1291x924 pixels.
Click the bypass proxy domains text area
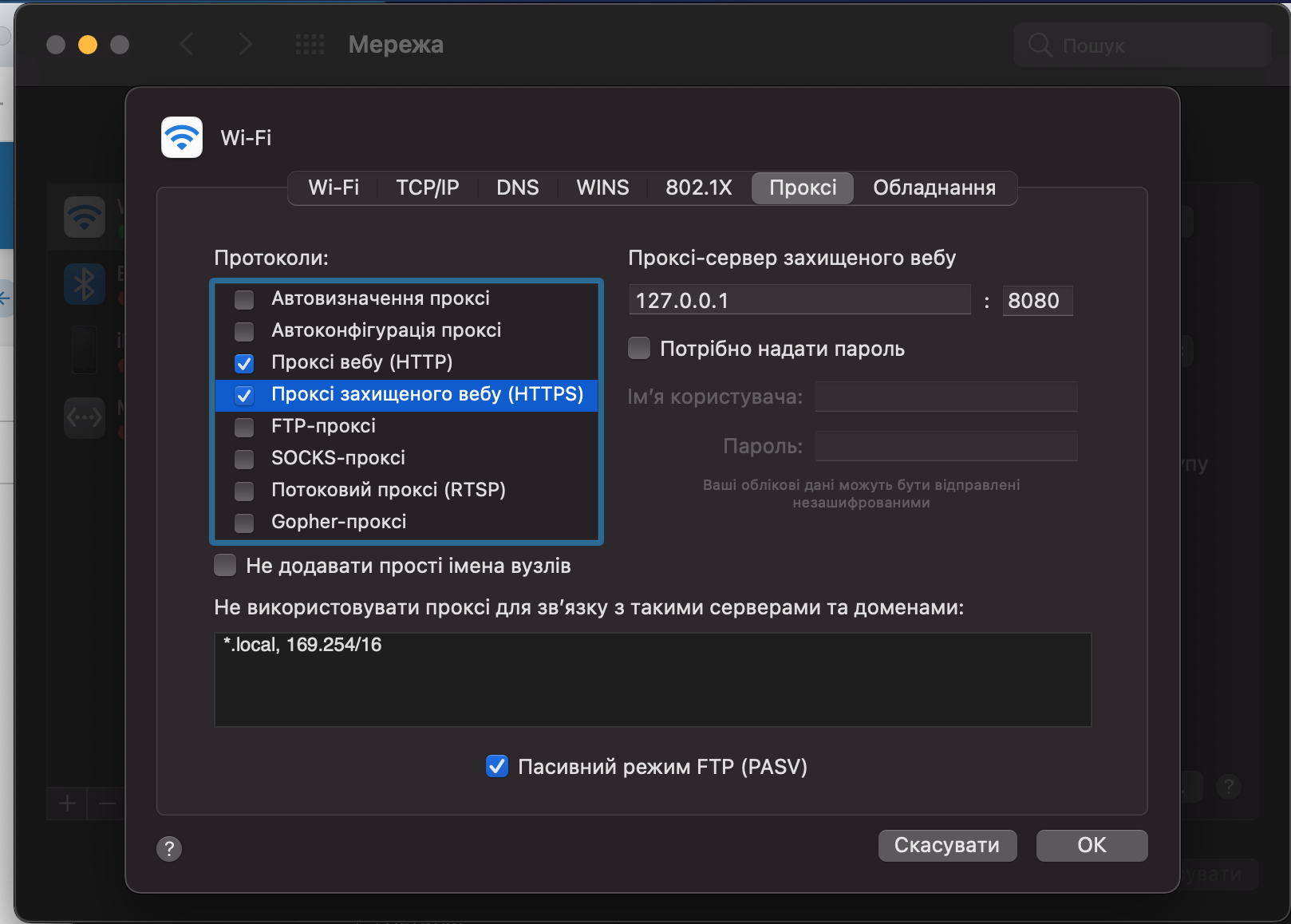point(652,679)
